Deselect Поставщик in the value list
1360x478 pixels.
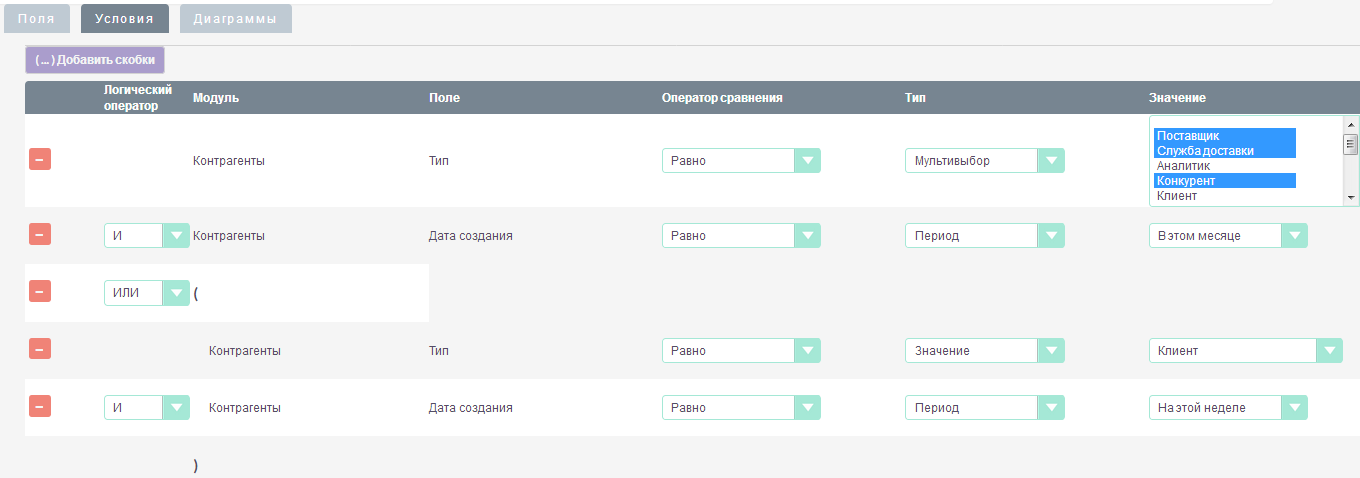(x=1188, y=135)
